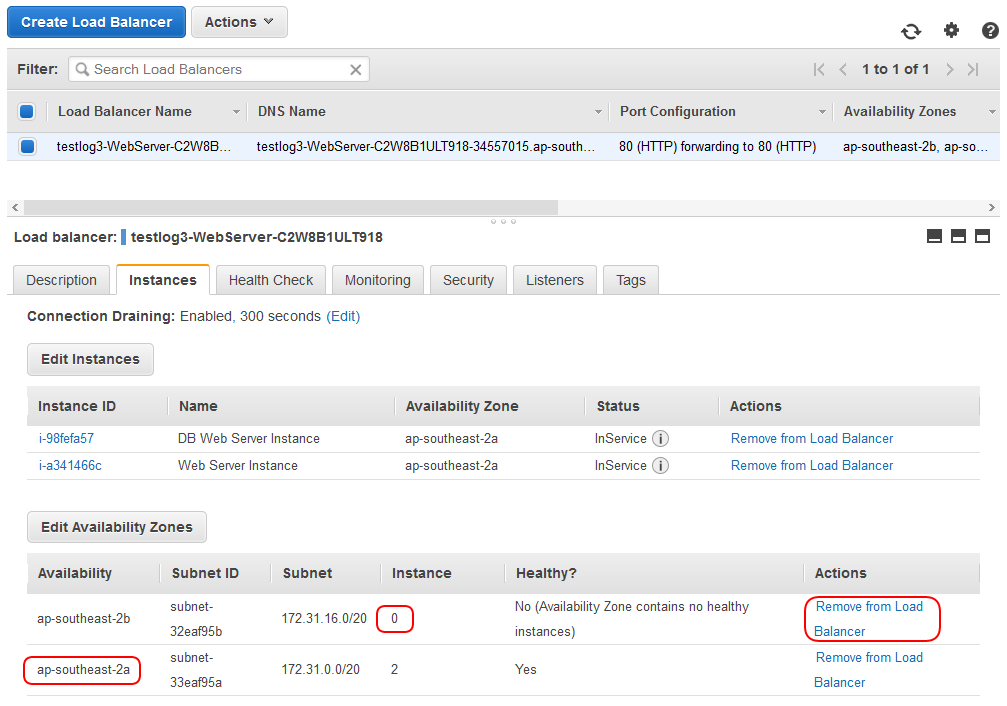Clear the search filter with X

tap(355, 70)
